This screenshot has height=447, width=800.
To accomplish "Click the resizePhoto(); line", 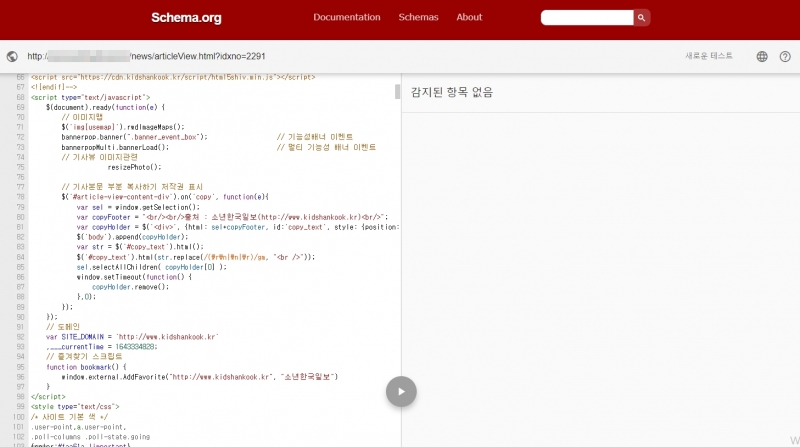I will tap(134, 167).
